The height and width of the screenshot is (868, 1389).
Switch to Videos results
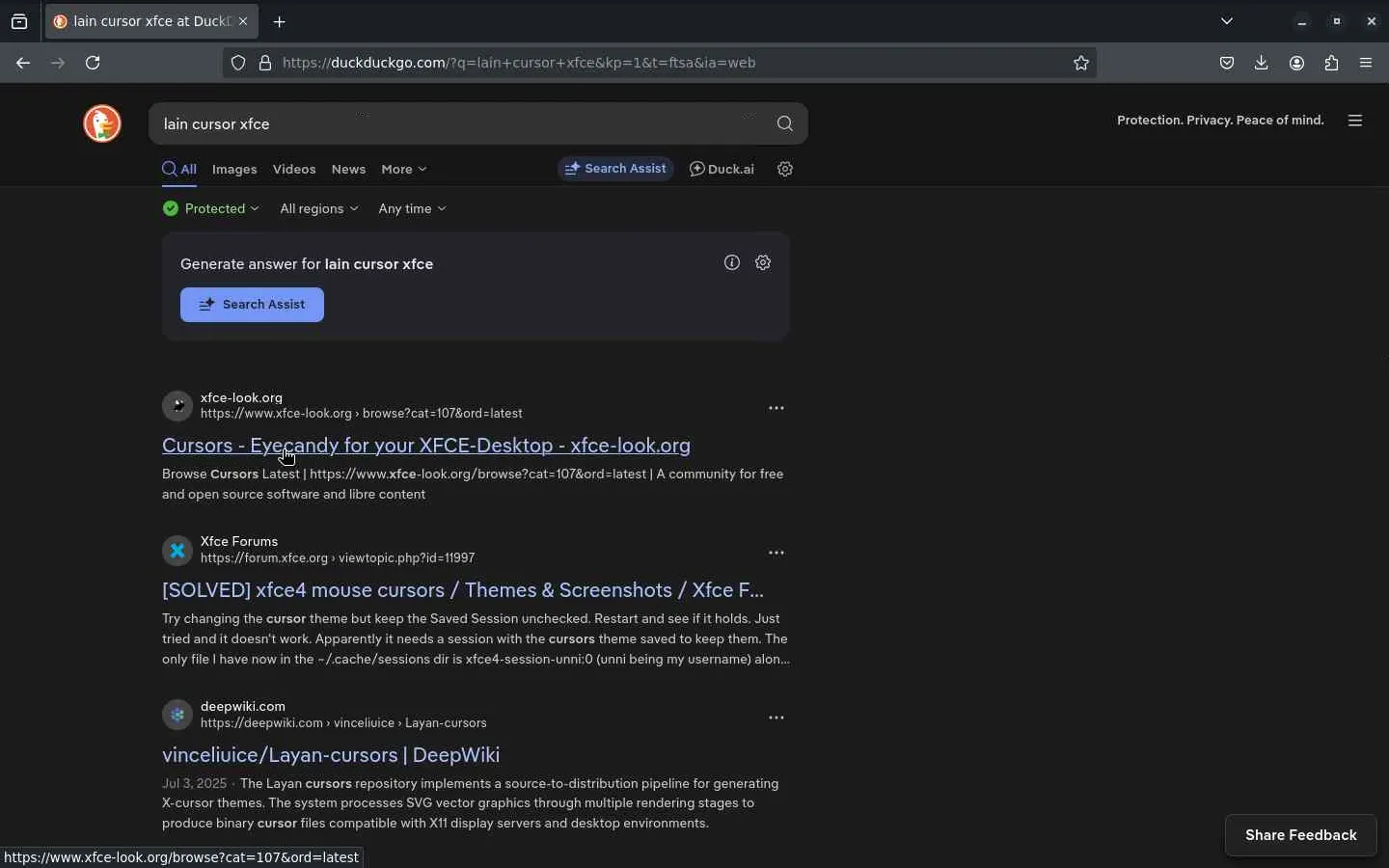(x=294, y=170)
